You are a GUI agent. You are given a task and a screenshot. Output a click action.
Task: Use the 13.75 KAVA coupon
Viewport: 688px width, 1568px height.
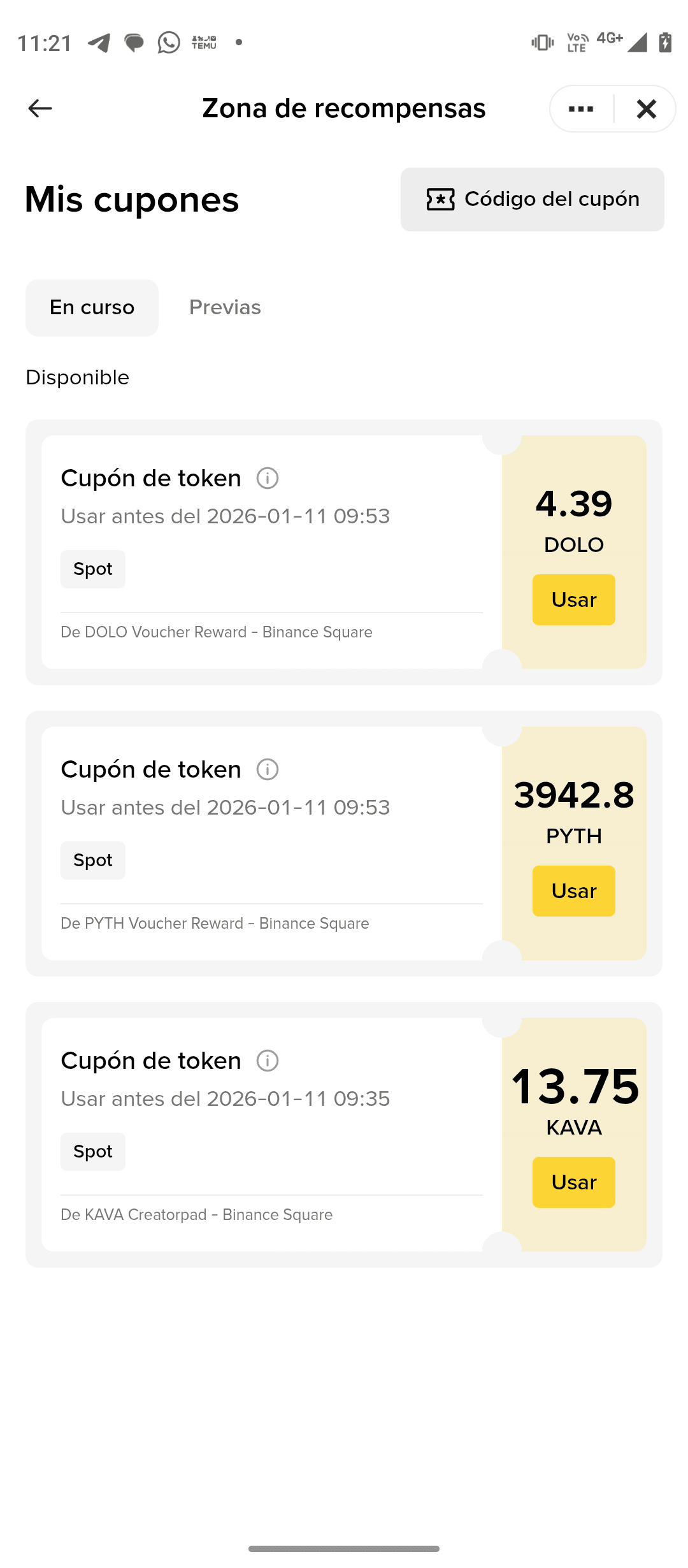[573, 1182]
